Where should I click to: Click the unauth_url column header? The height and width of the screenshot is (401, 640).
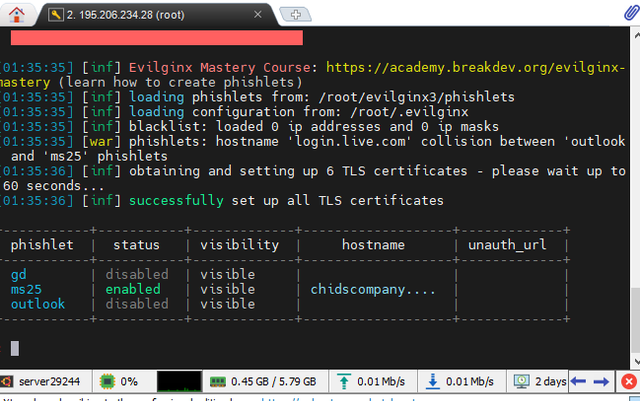[x=507, y=245]
